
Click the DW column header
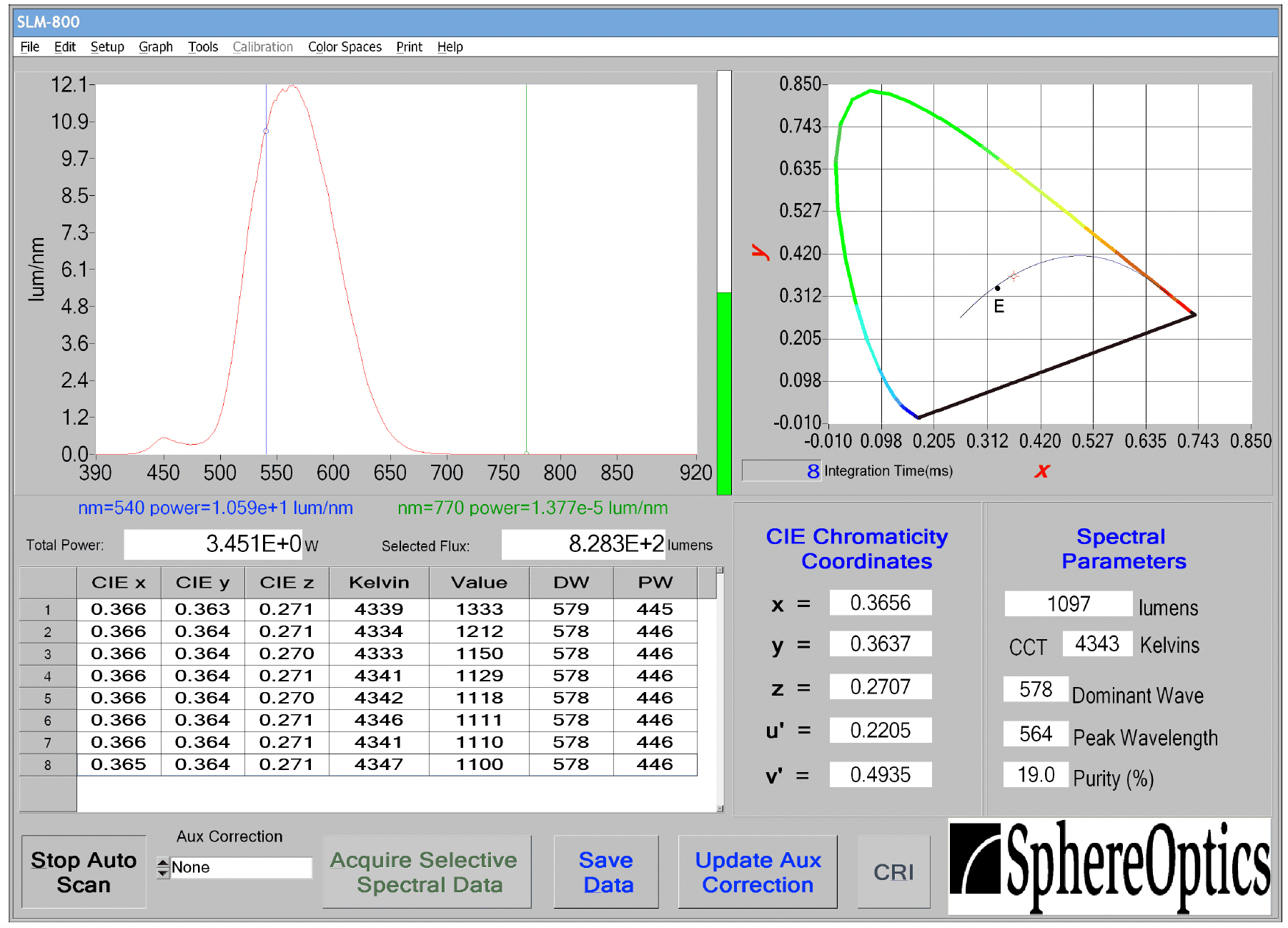[571, 583]
